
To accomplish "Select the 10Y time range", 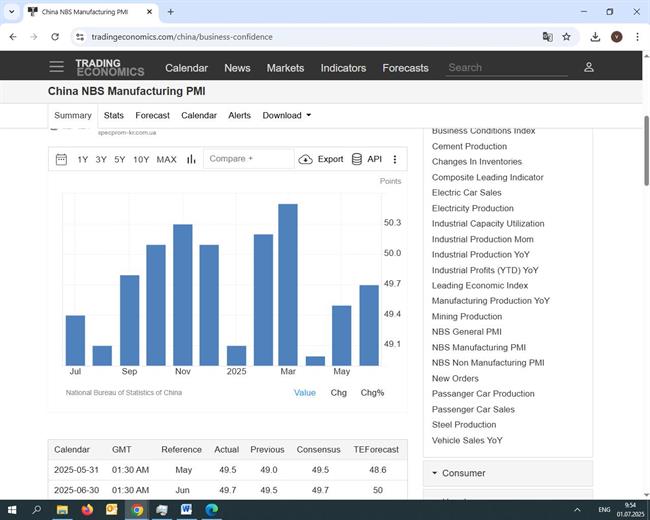I will tap(141, 159).
